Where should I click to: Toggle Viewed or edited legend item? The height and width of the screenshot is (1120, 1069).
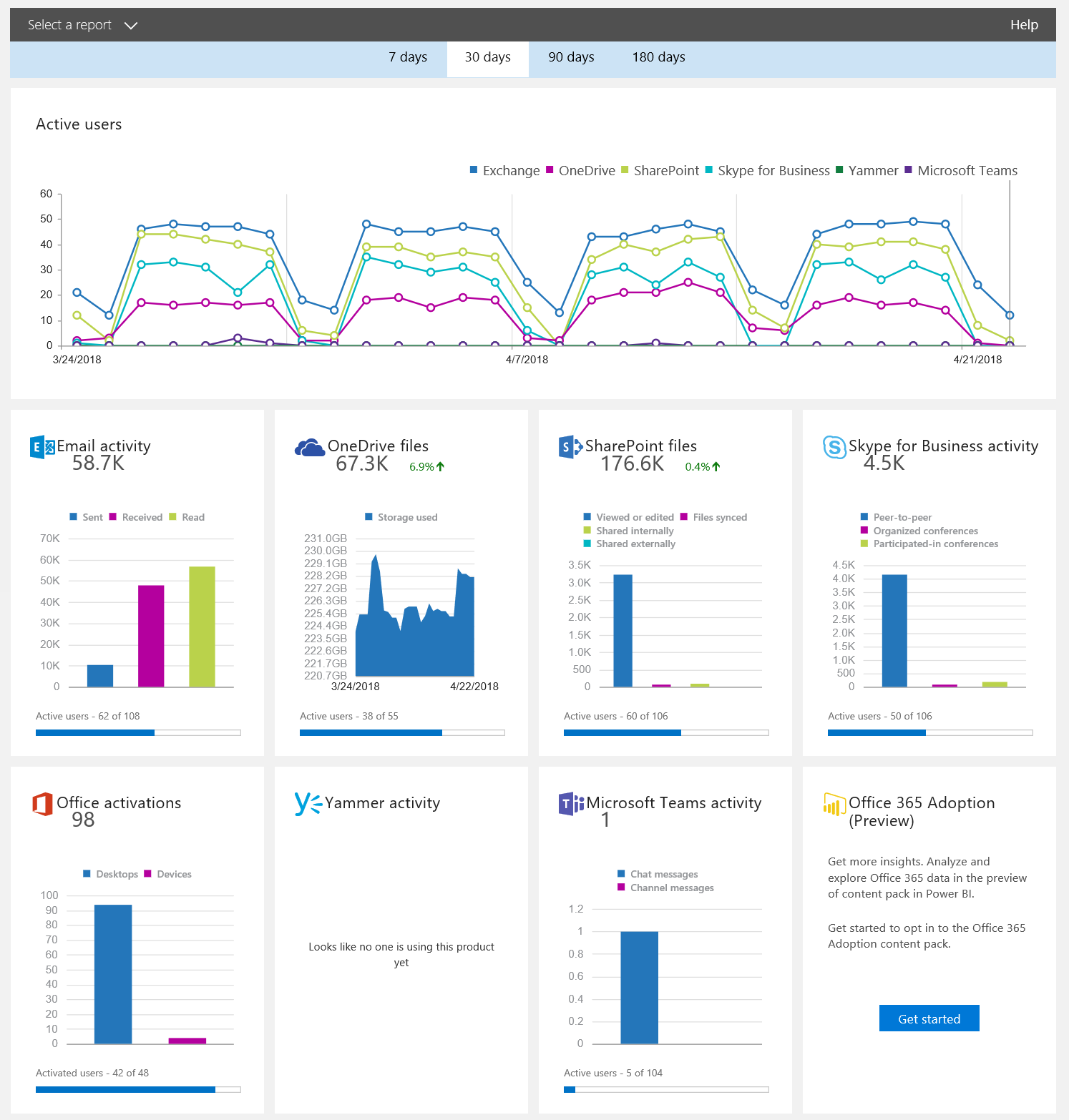(x=628, y=517)
